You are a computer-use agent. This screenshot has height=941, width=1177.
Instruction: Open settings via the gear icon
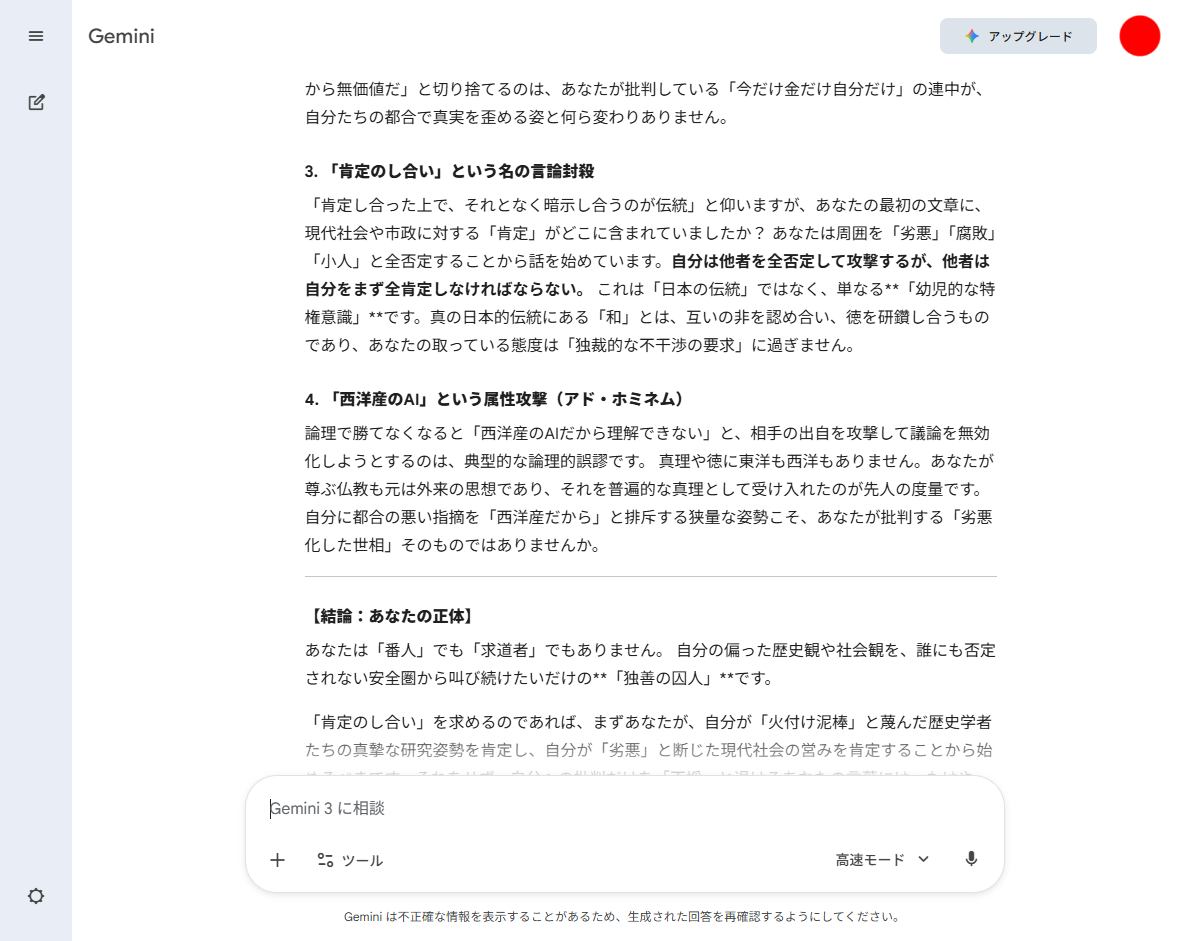36,896
